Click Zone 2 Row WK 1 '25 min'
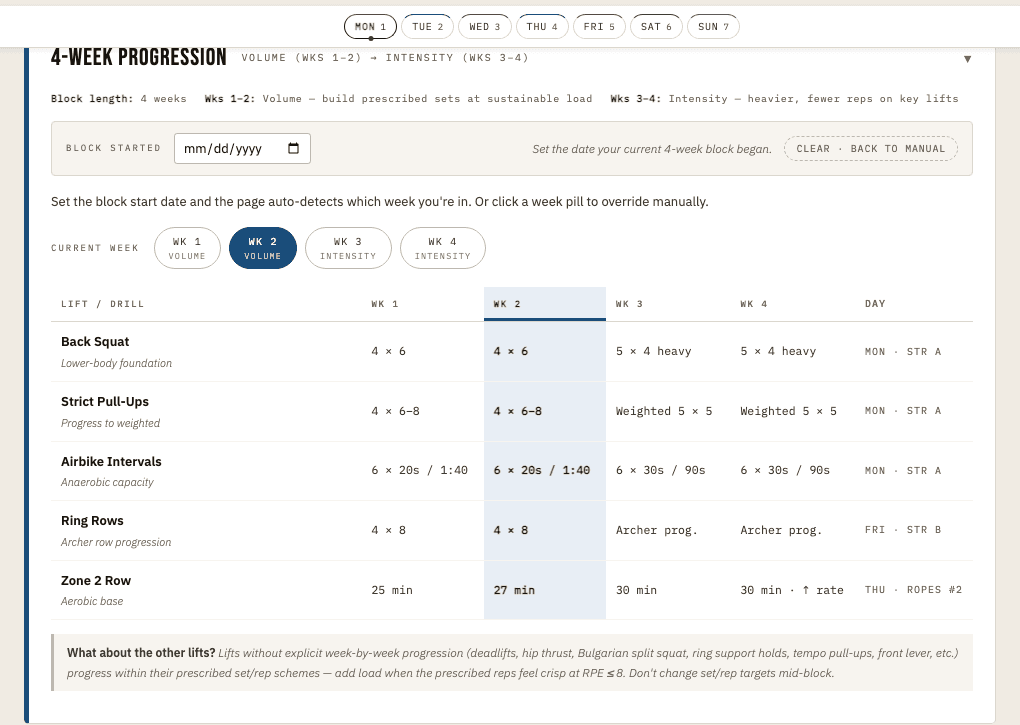The height and width of the screenshot is (725, 1020). coord(392,590)
